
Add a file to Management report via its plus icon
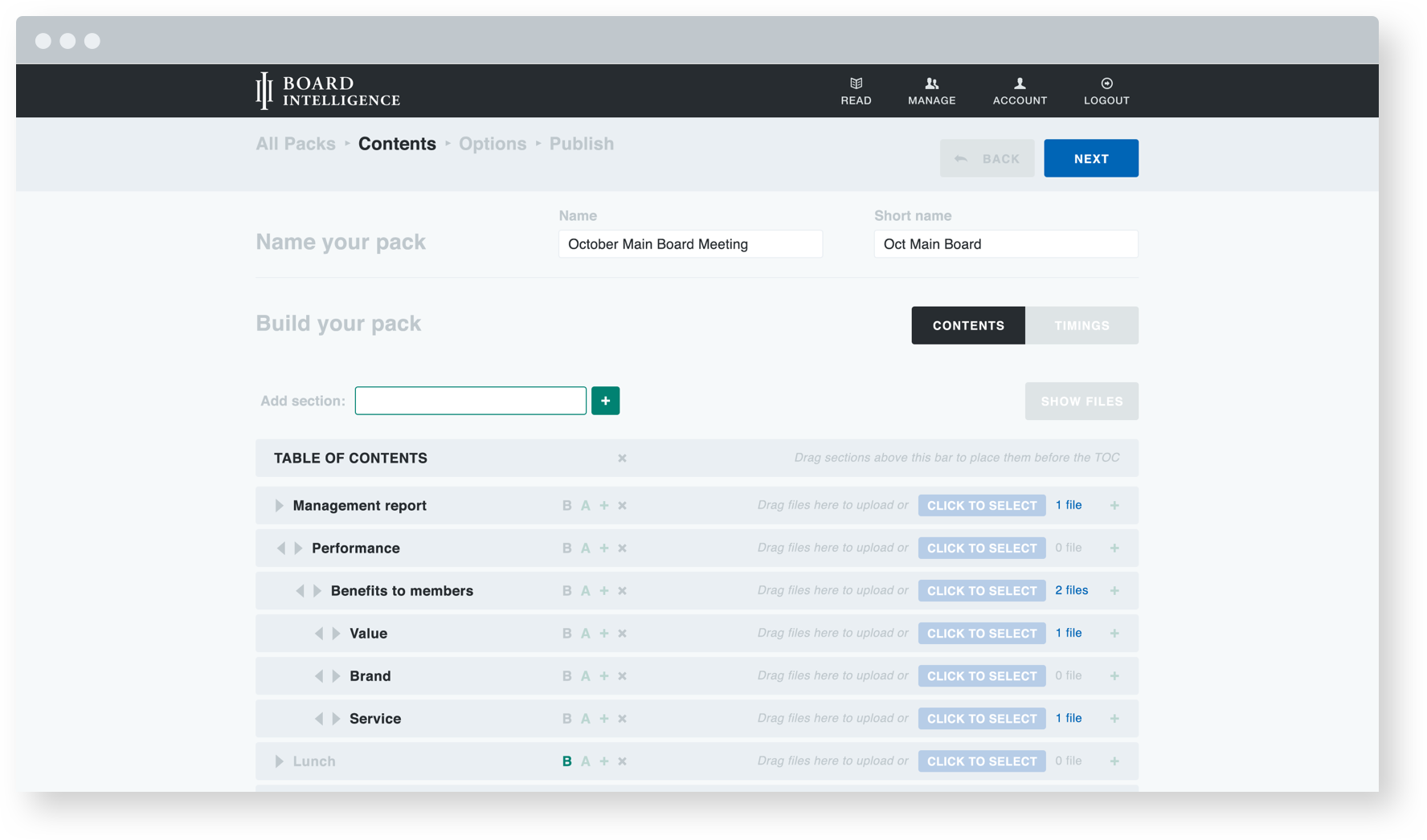point(1114,505)
